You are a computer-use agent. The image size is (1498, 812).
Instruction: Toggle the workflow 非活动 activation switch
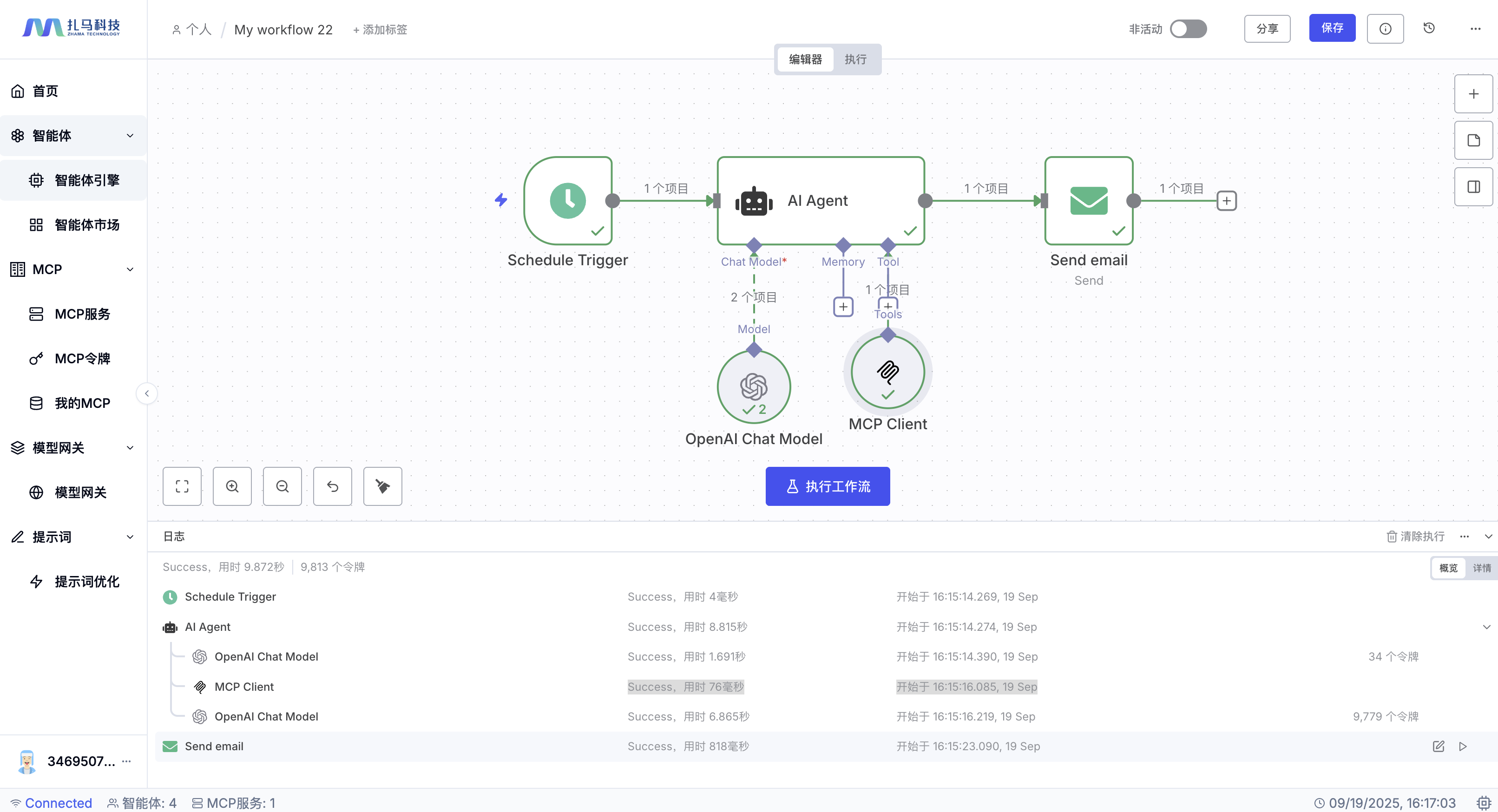click(1188, 28)
